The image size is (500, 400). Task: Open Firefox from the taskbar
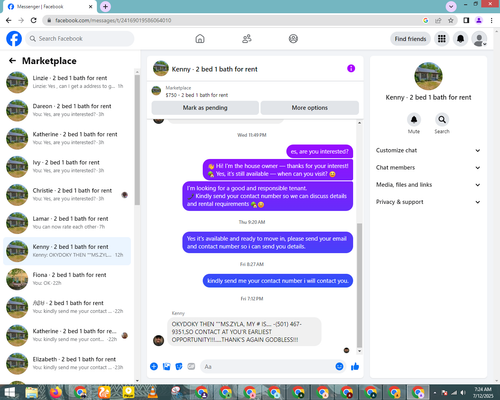[56, 393]
